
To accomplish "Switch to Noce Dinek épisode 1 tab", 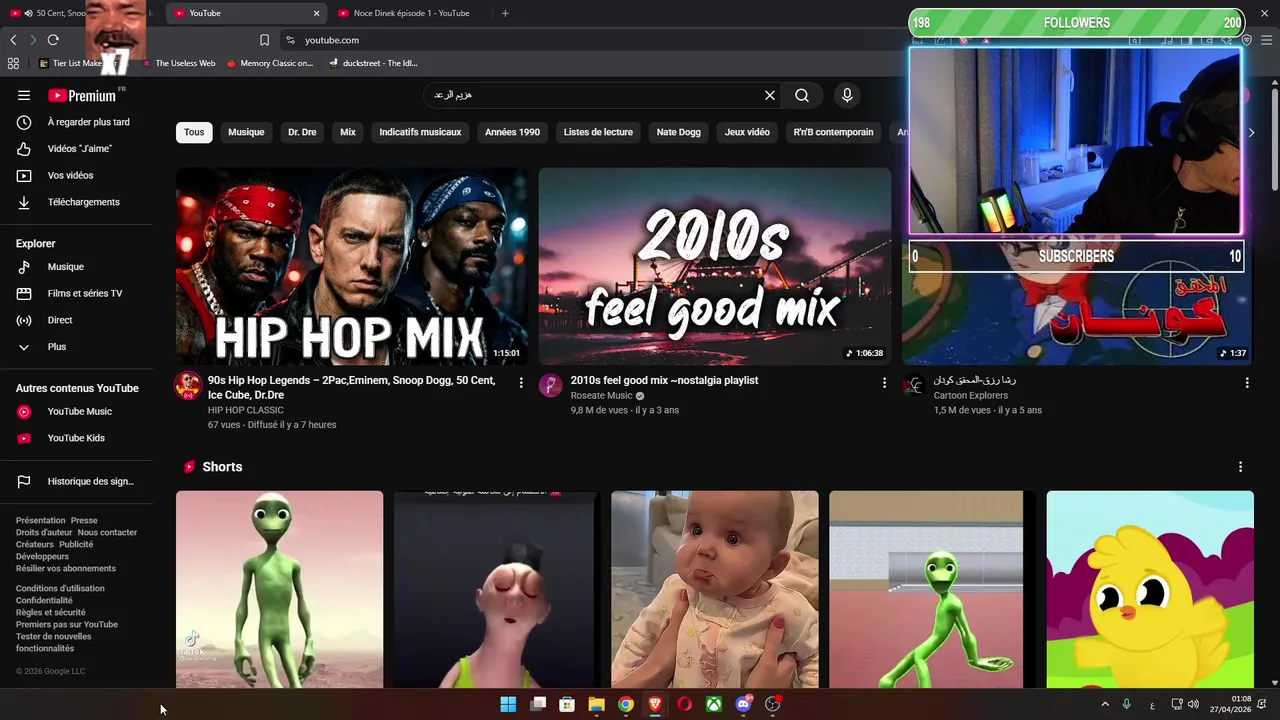I will (410, 13).
